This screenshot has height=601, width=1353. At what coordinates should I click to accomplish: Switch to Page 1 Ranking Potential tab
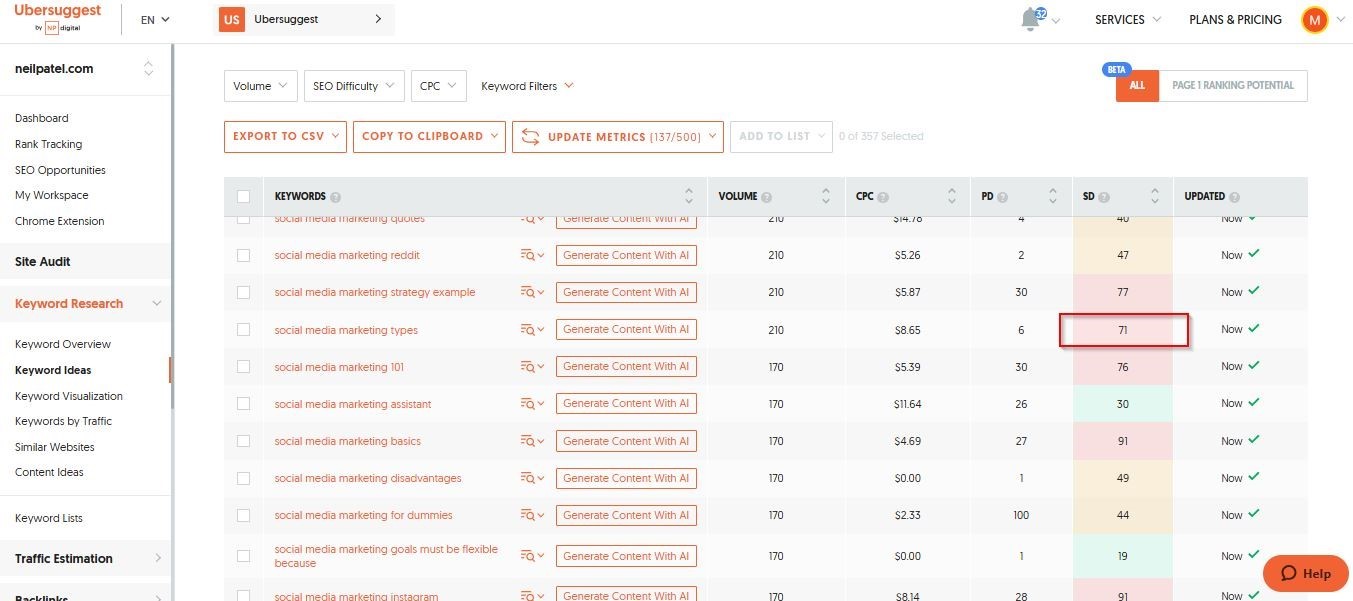[x=1232, y=86]
